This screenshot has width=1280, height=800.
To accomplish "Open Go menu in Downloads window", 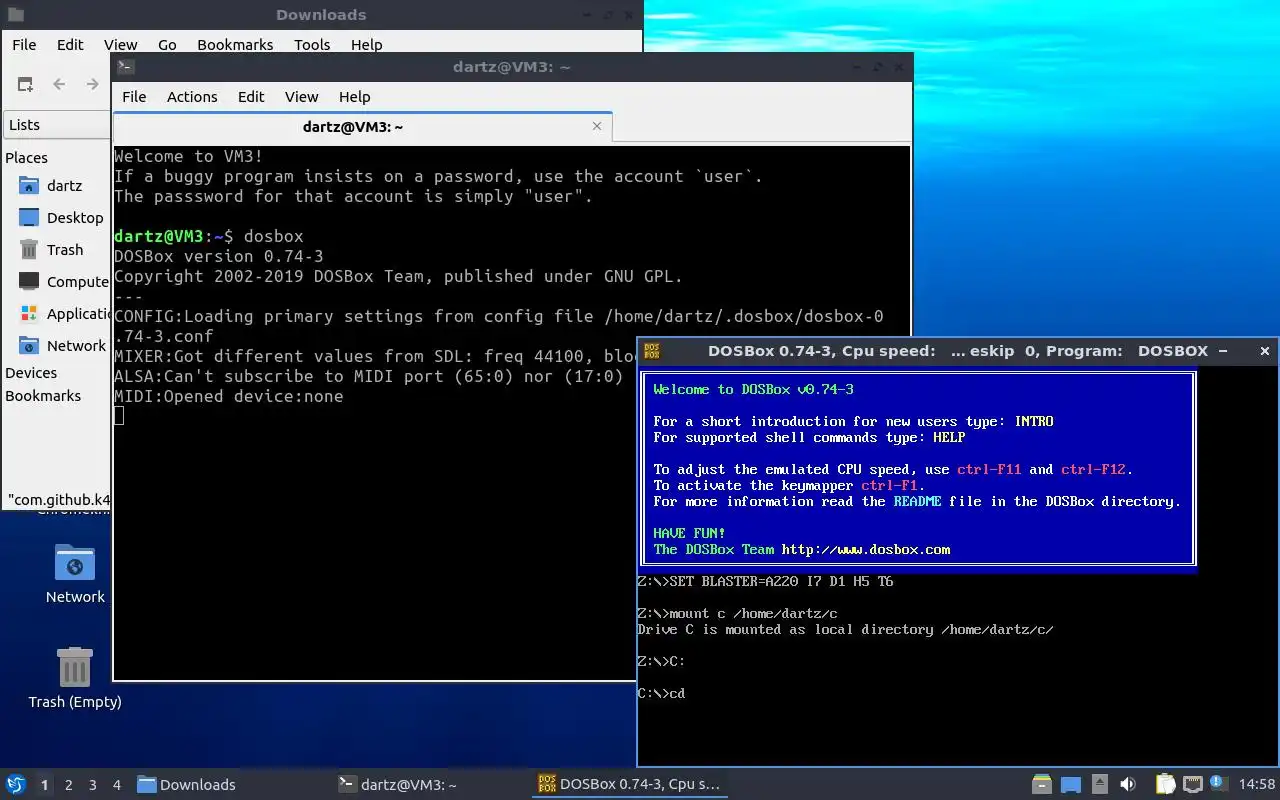I will coord(167,44).
